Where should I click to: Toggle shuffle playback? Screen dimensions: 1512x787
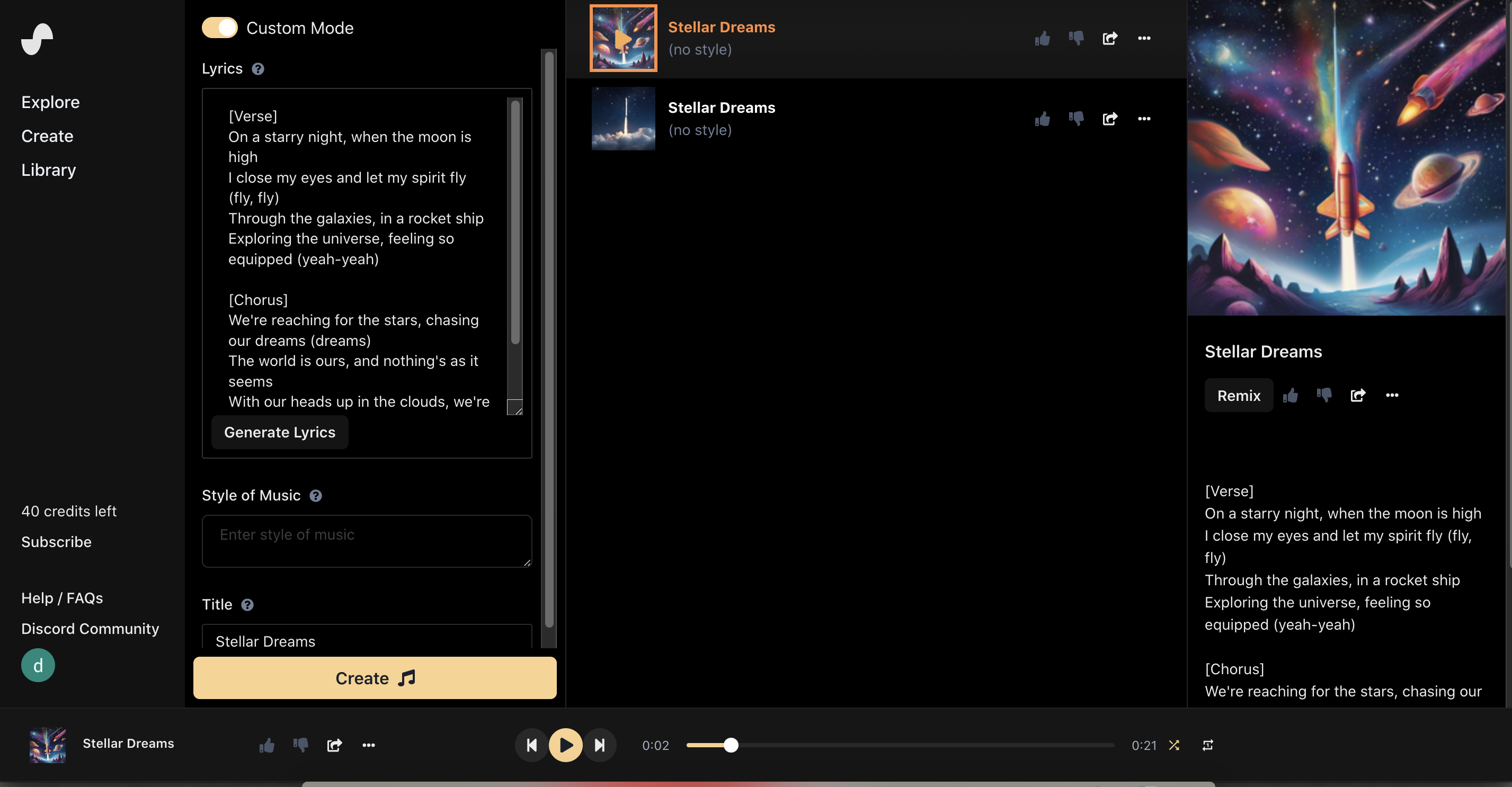(1174, 745)
